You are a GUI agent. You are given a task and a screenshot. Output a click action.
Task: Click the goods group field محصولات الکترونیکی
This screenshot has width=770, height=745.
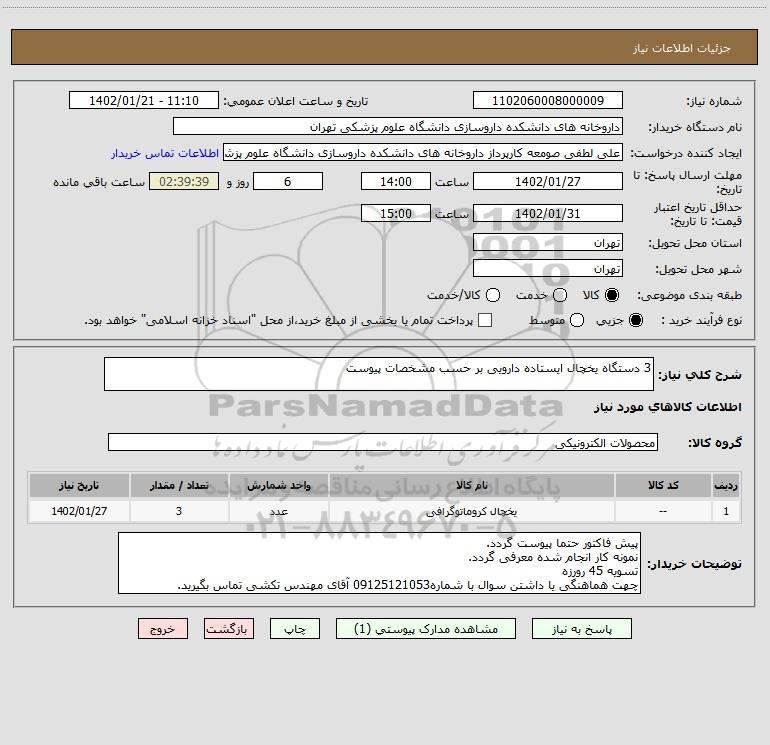coord(383,442)
